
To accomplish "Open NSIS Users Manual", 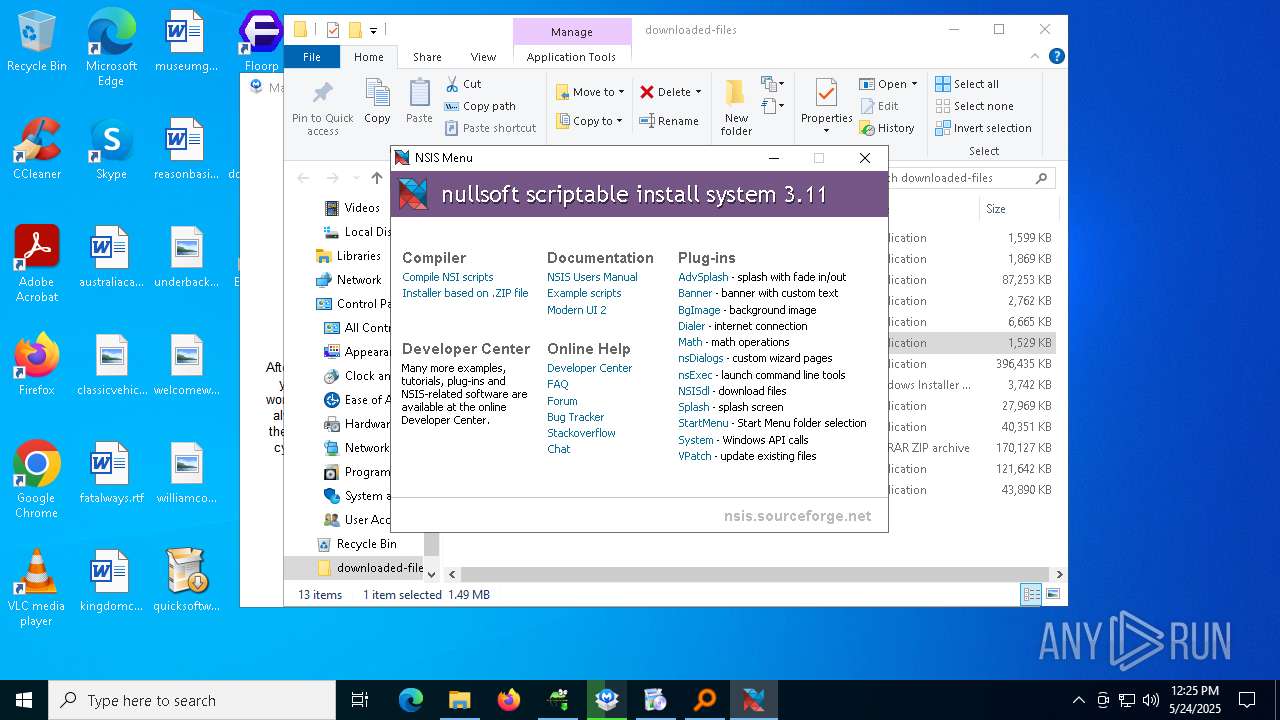I will (x=592, y=277).
